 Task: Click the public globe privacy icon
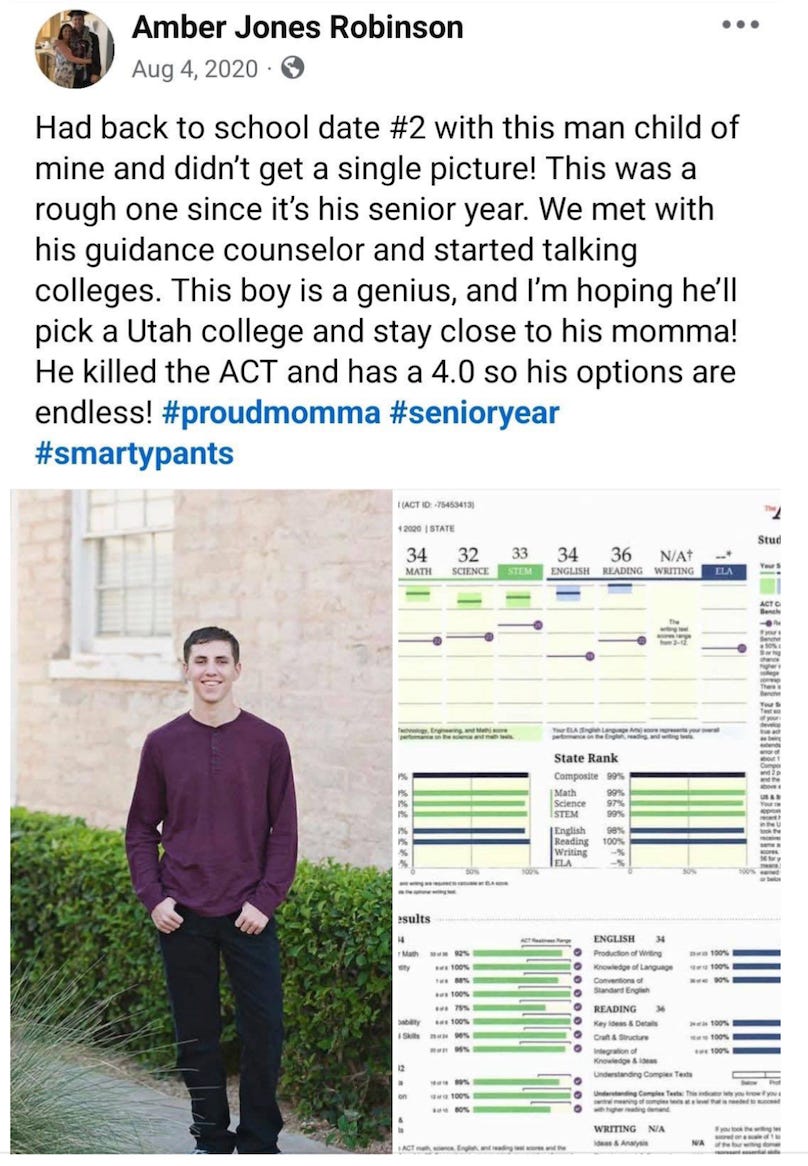pyautogui.click(x=293, y=68)
